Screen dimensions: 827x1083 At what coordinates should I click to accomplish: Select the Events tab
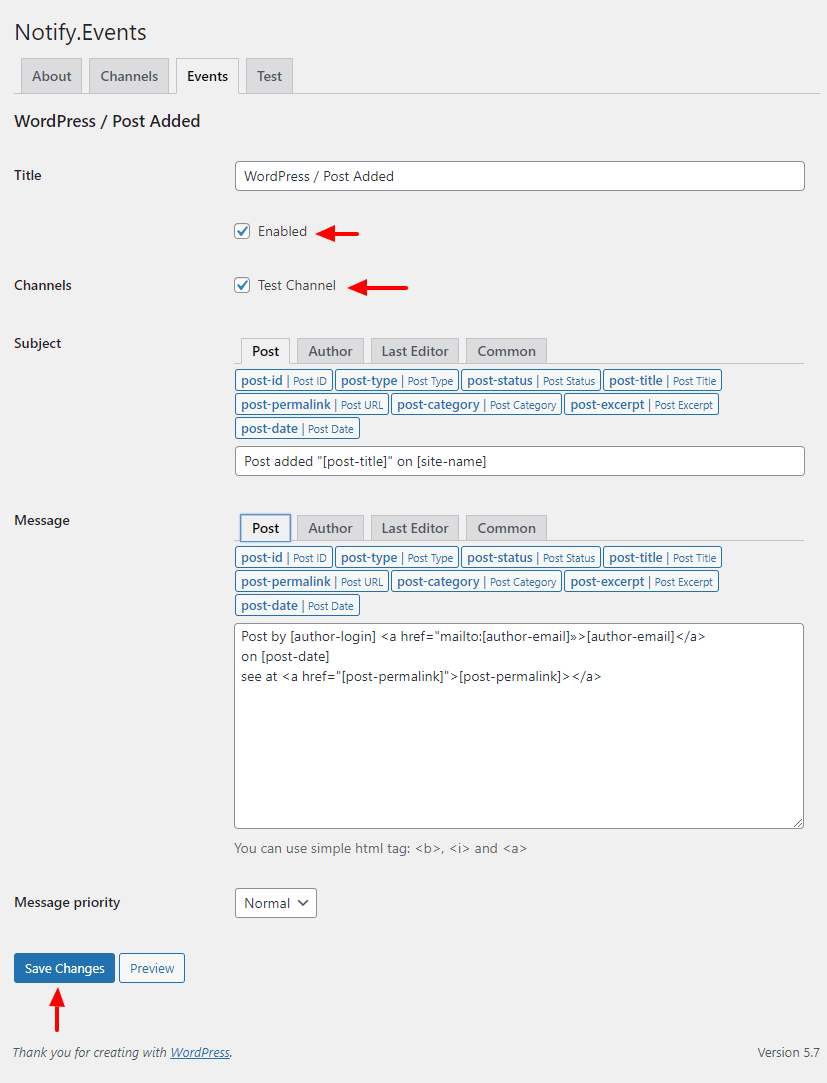207,76
